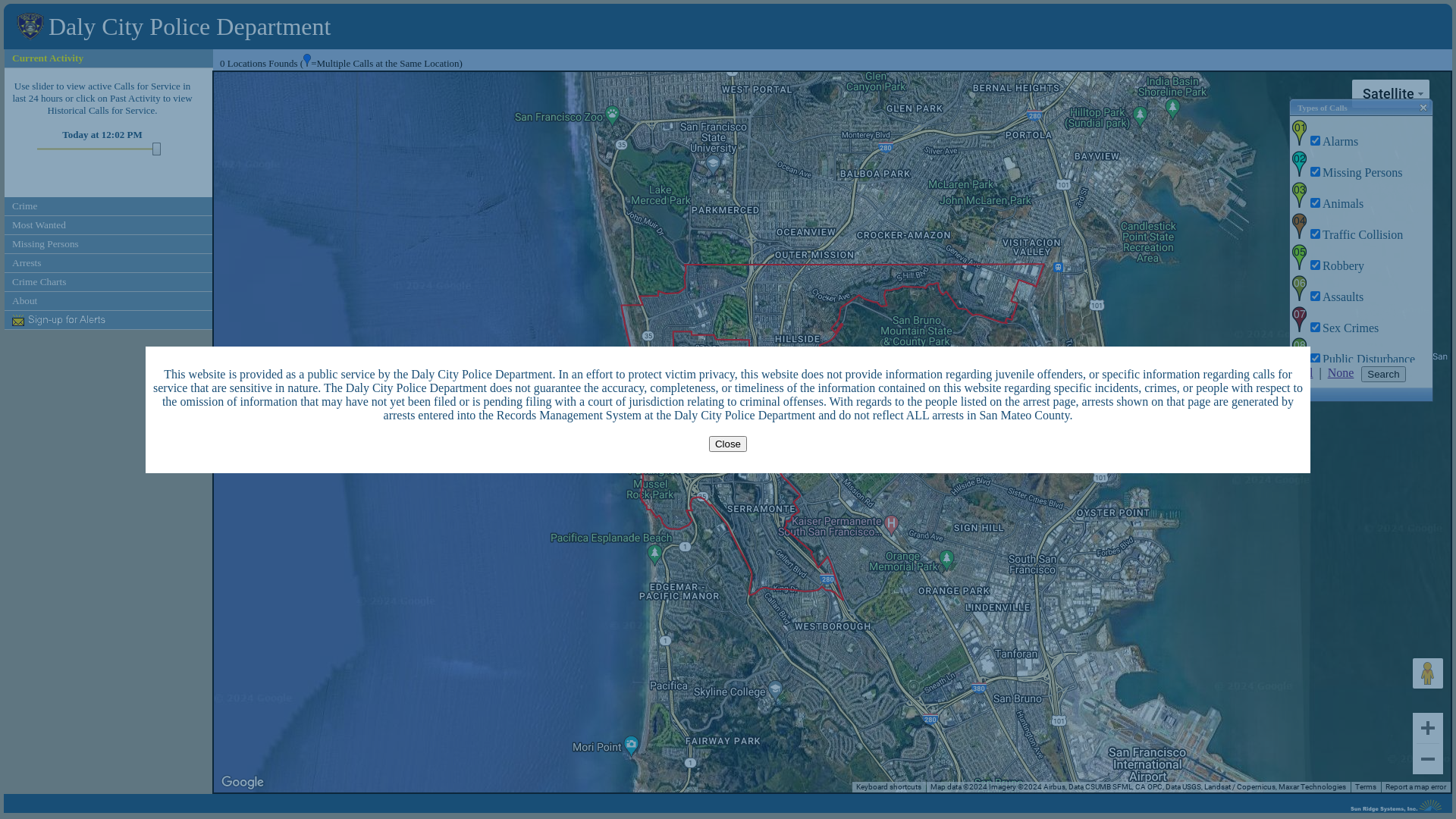Click the 01 Alarms pin marker icon
This screenshot has height=819, width=1456.
coord(1299,133)
